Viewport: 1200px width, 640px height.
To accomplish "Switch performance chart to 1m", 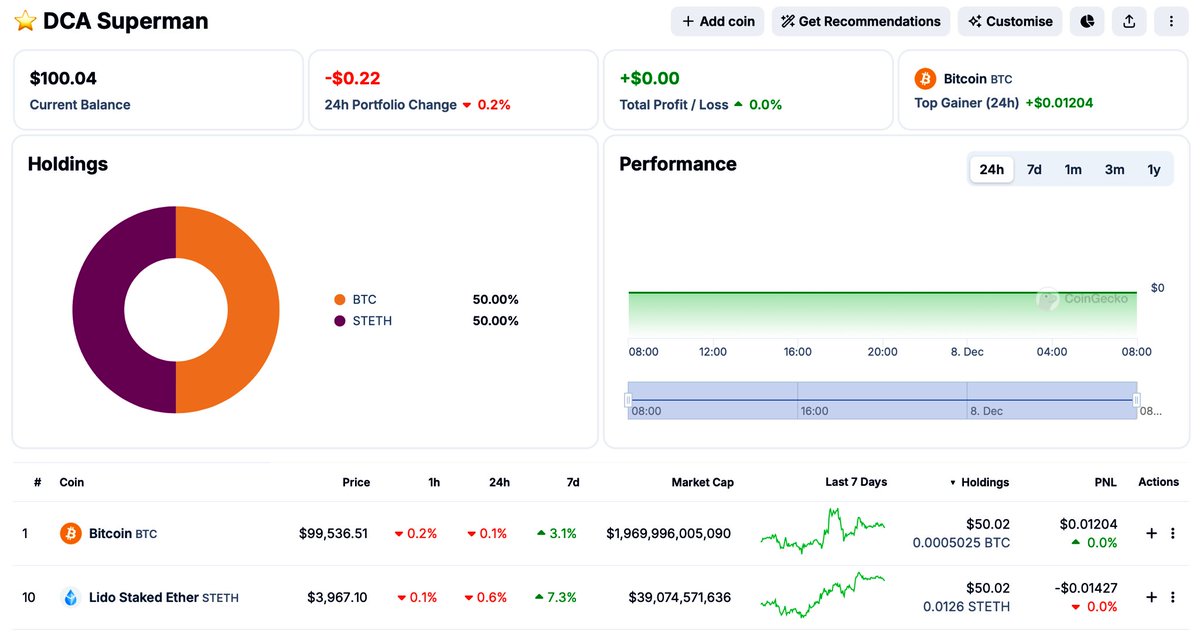I will [x=1073, y=169].
